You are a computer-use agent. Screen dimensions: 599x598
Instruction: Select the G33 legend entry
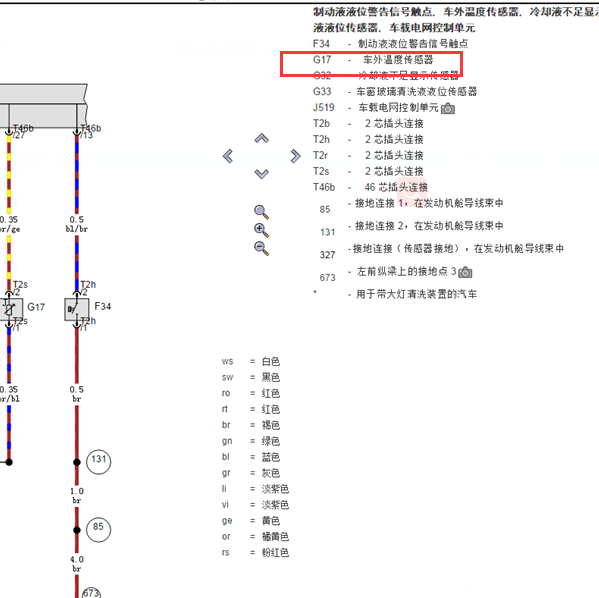click(x=395, y=92)
